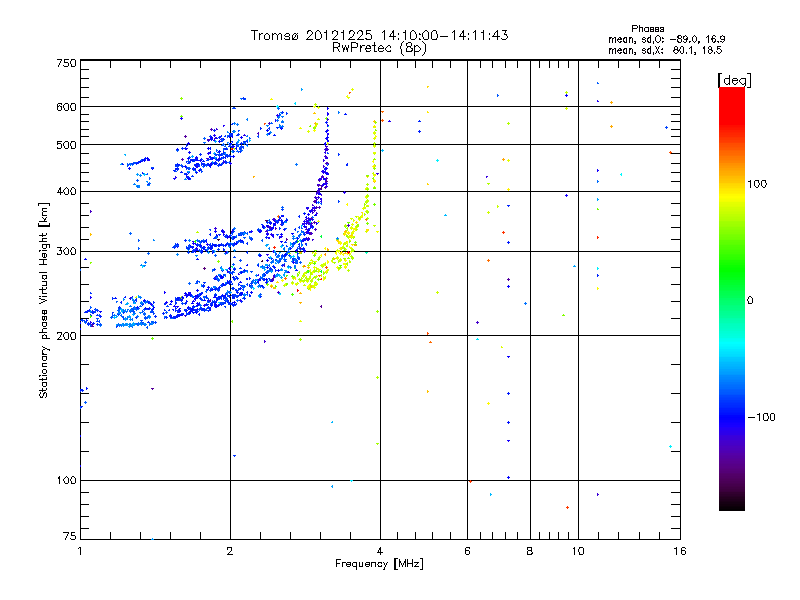
Task: Click the "RwPretec (8p)" subtitle
Action: point(379,48)
